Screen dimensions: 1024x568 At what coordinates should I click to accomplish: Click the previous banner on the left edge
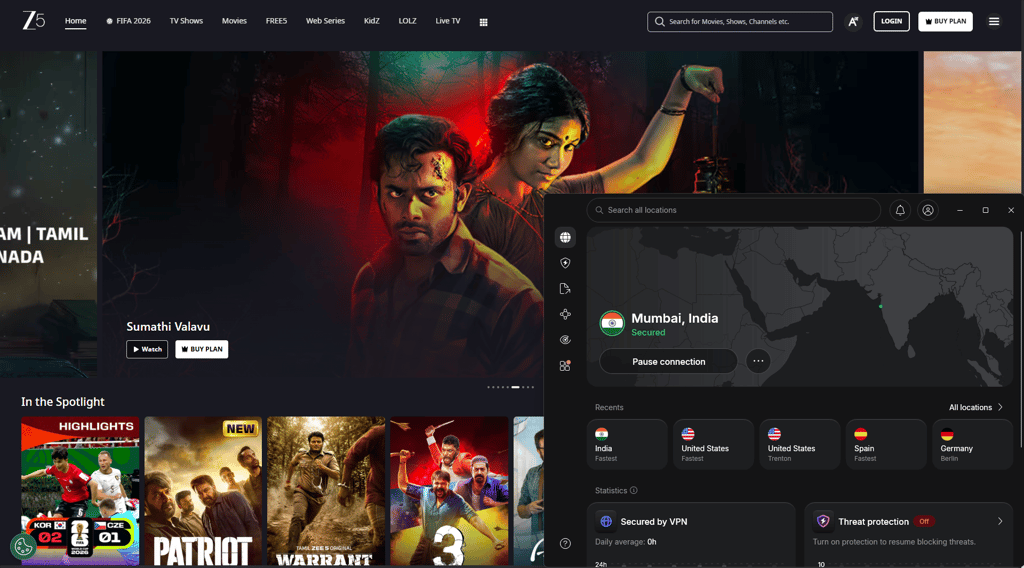[x=48, y=214]
